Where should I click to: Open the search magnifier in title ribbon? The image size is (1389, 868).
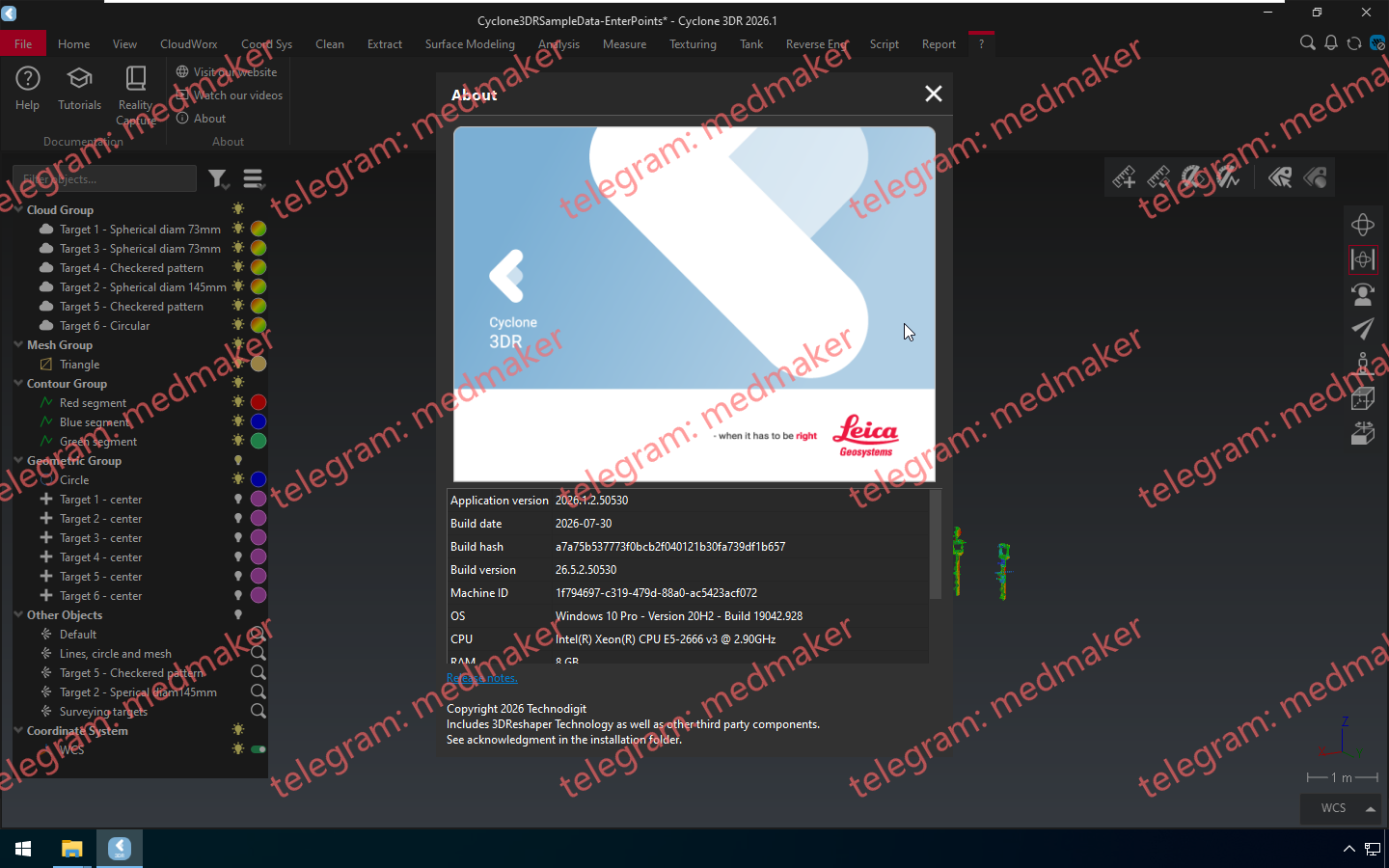click(1308, 42)
